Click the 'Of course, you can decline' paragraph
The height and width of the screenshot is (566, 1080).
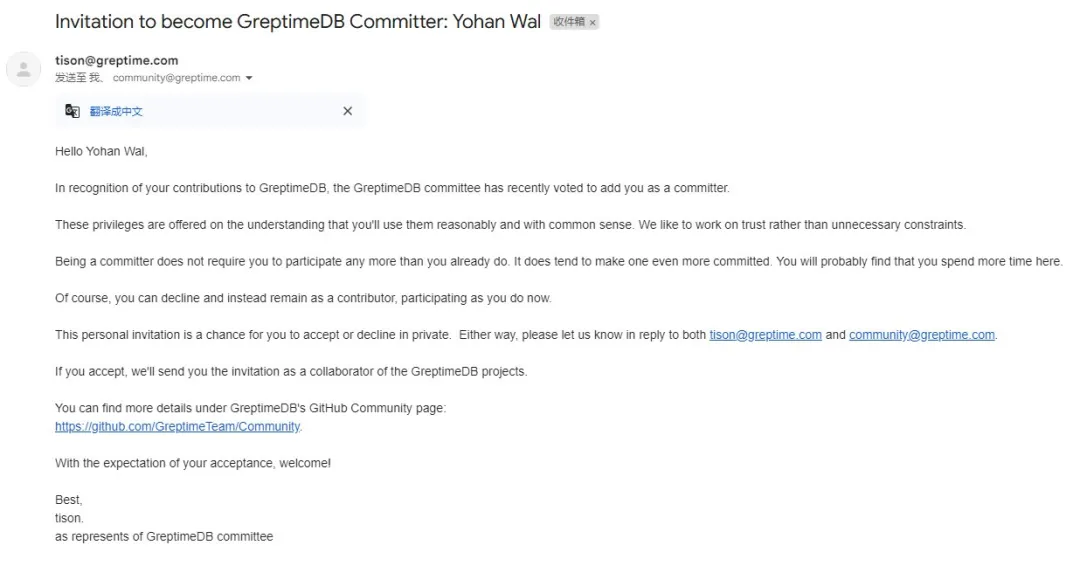303,298
